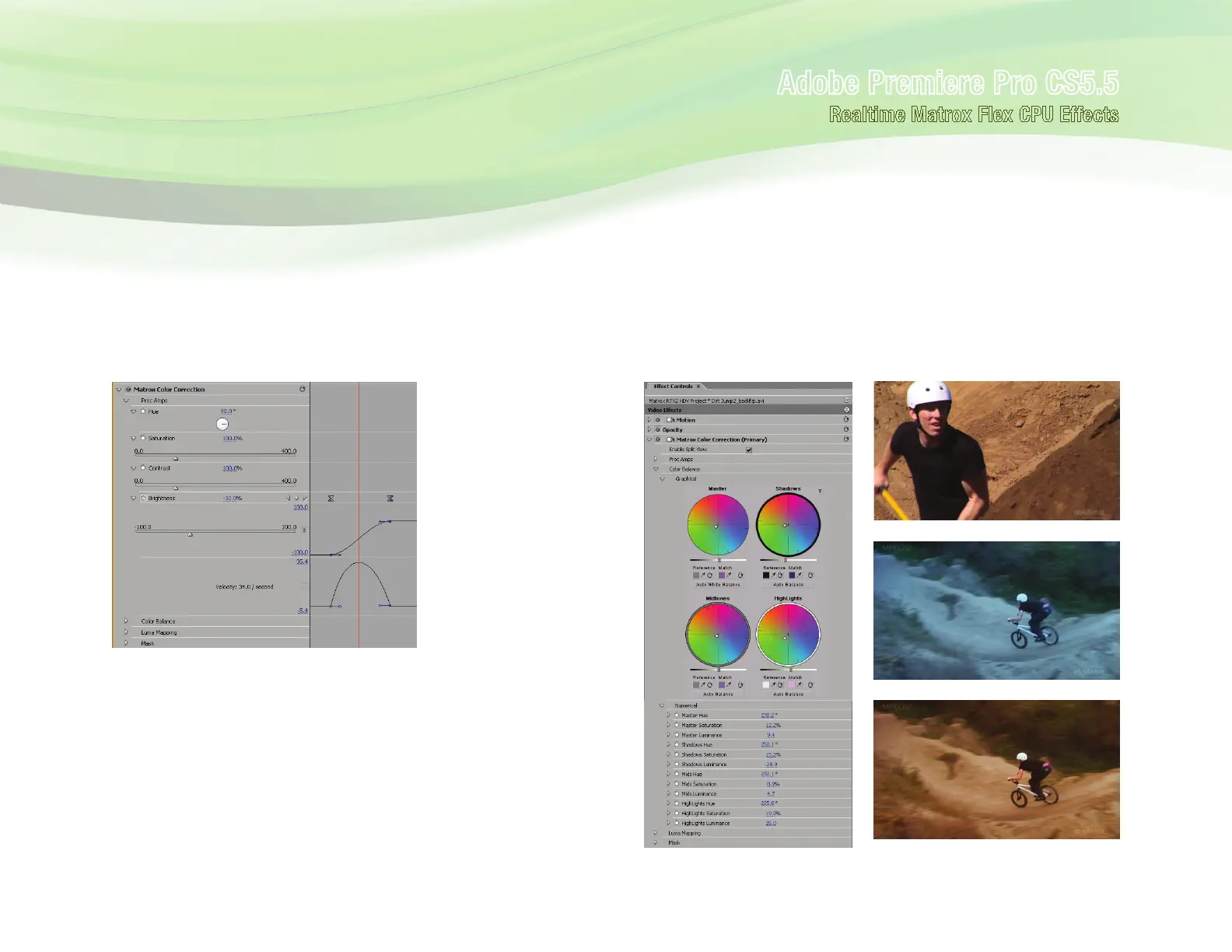The width and height of the screenshot is (1232, 952).
Task: Toggle animation stopwatch for Saturation under Proc Amps
Action: tap(143, 438)
